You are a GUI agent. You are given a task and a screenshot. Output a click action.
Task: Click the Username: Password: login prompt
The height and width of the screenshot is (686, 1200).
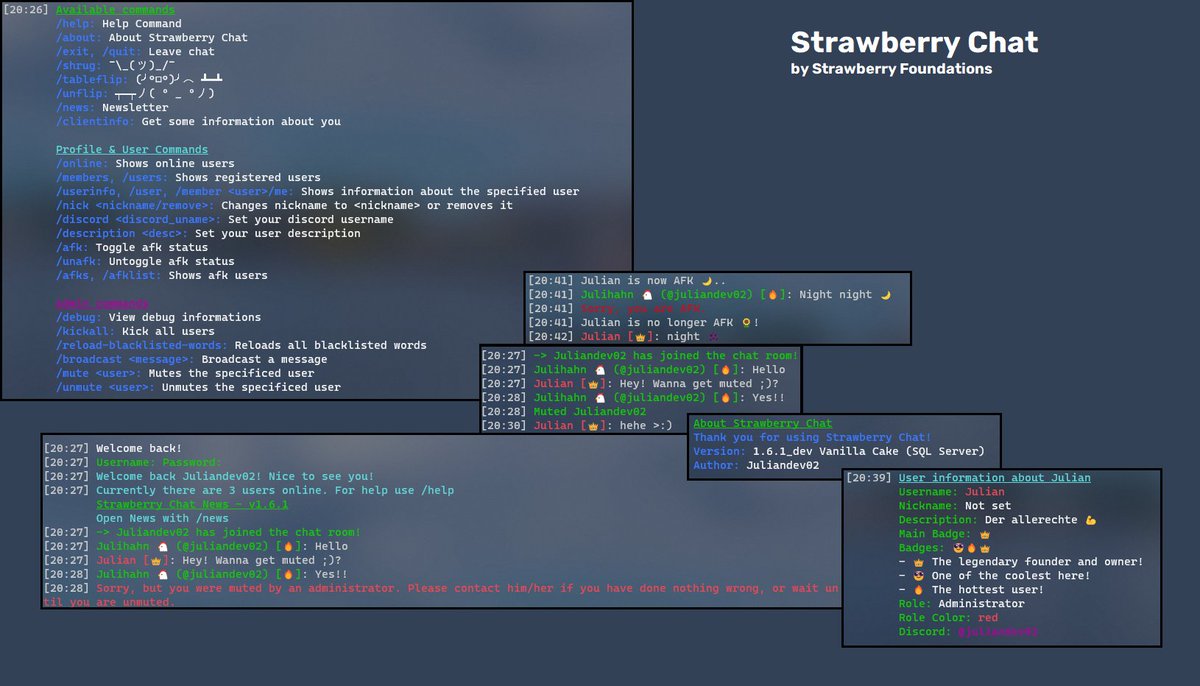click(158, 463)
